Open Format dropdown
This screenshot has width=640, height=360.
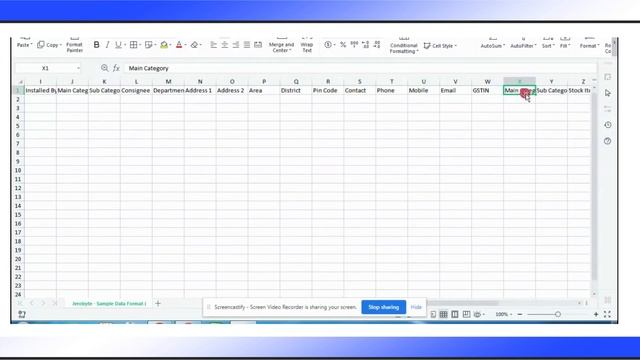pyautogui.click(x=589, y=45)
